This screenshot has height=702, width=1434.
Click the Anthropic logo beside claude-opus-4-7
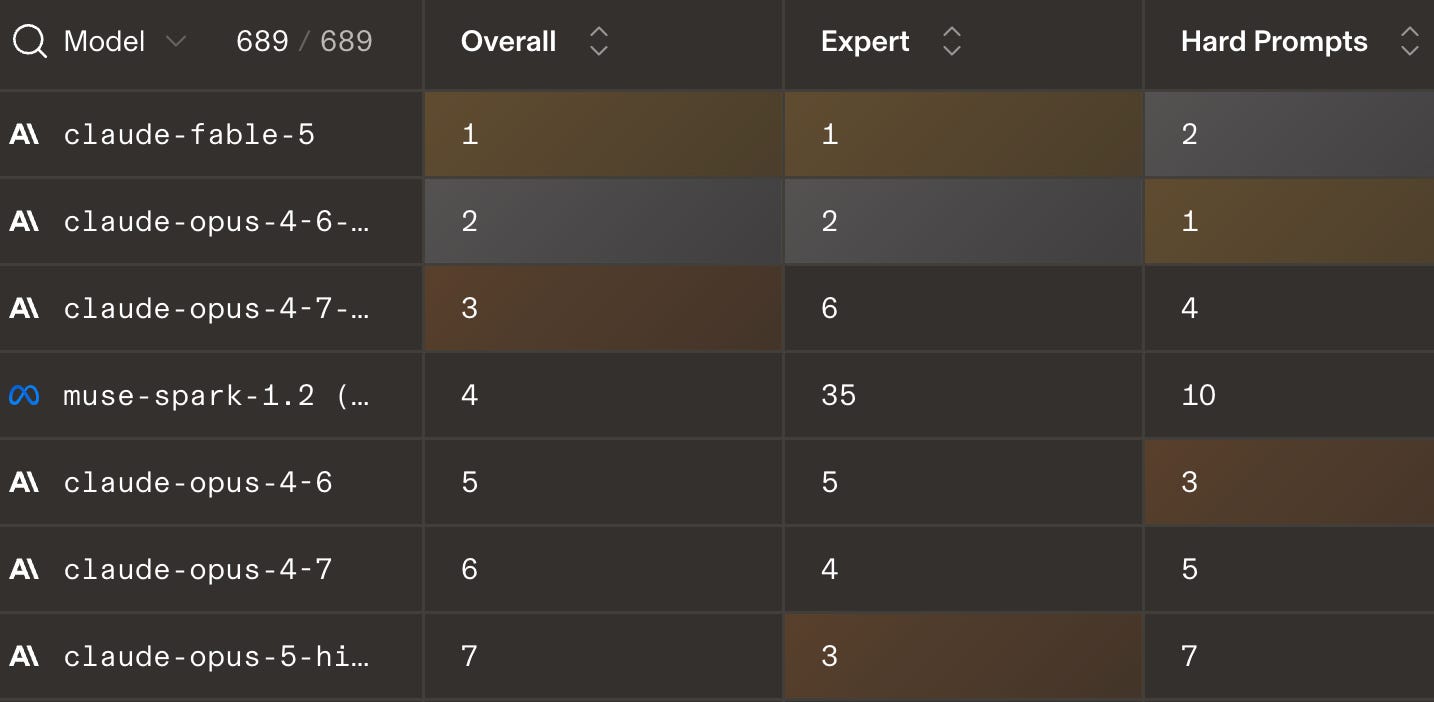point(24,570)
